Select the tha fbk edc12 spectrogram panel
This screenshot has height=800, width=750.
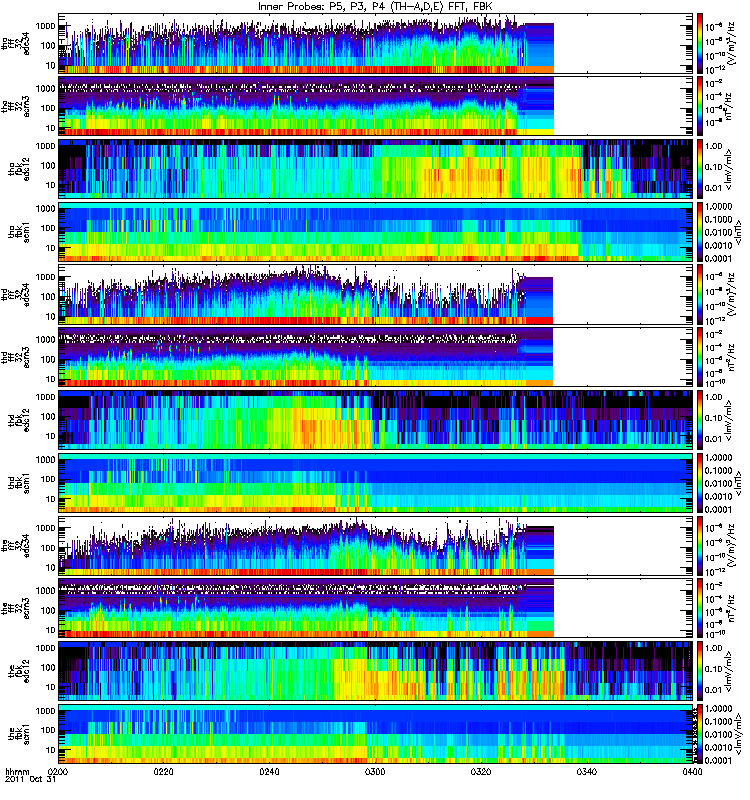(x=375, y=168)
